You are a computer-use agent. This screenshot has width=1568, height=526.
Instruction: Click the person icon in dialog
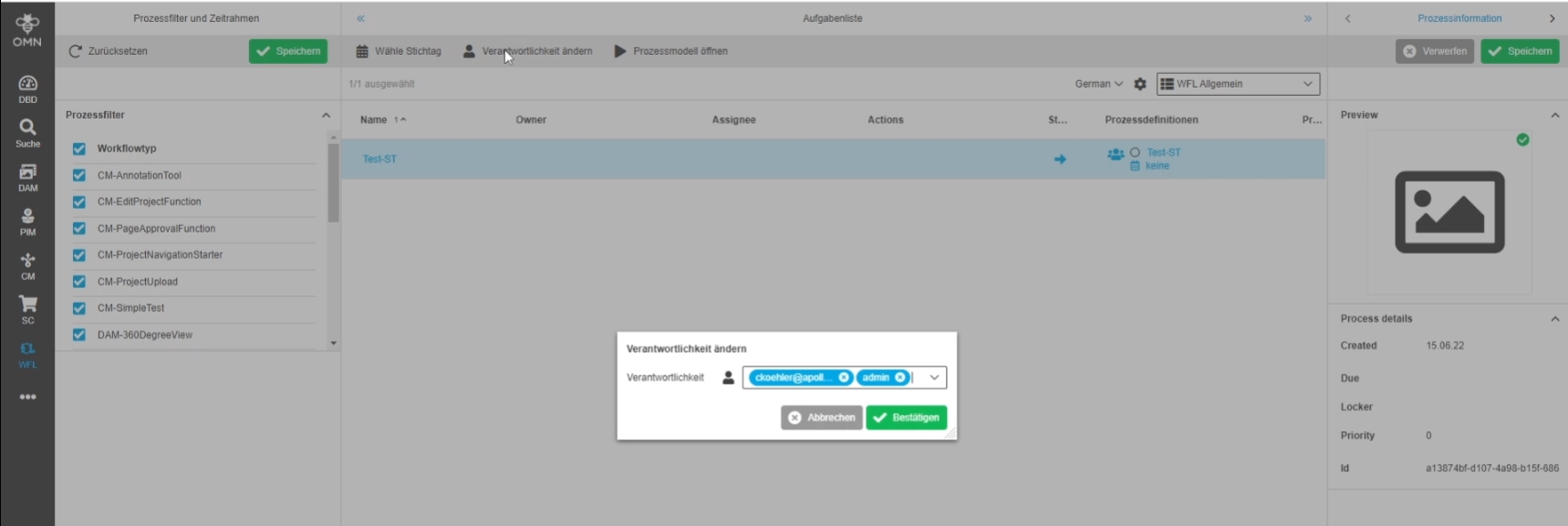click(x=728, y=377)
